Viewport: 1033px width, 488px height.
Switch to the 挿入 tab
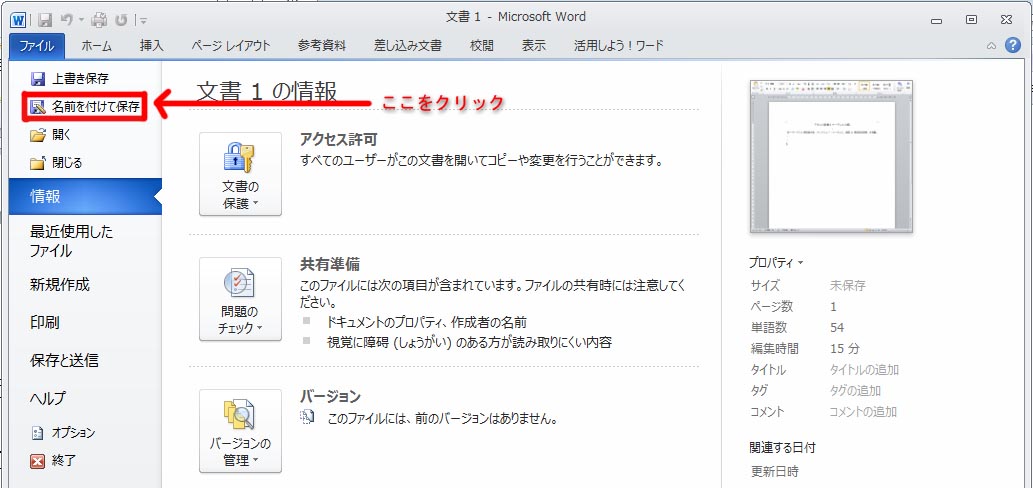pos(152,45)
